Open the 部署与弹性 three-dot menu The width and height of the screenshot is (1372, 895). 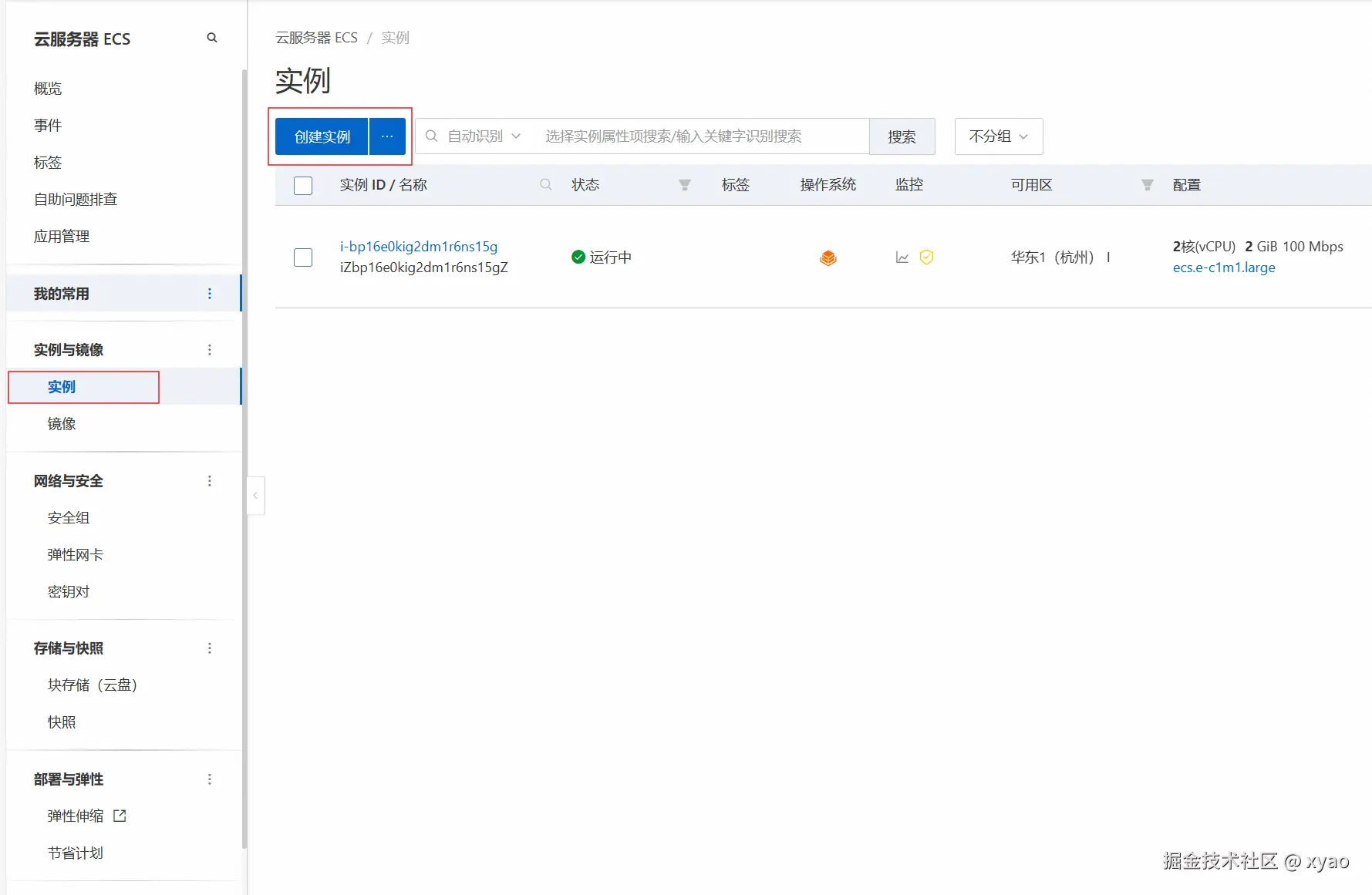tap(210, 779)
